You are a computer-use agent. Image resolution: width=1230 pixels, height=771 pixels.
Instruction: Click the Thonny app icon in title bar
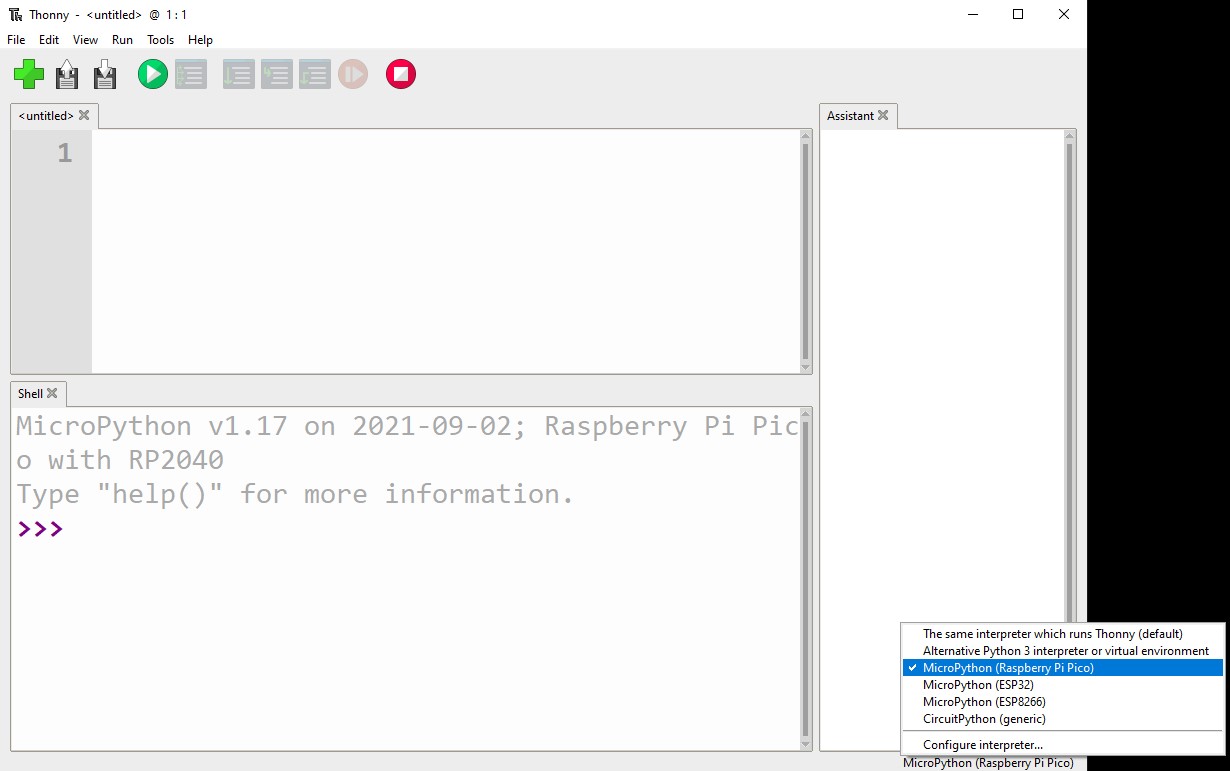[x=15, y=15]
